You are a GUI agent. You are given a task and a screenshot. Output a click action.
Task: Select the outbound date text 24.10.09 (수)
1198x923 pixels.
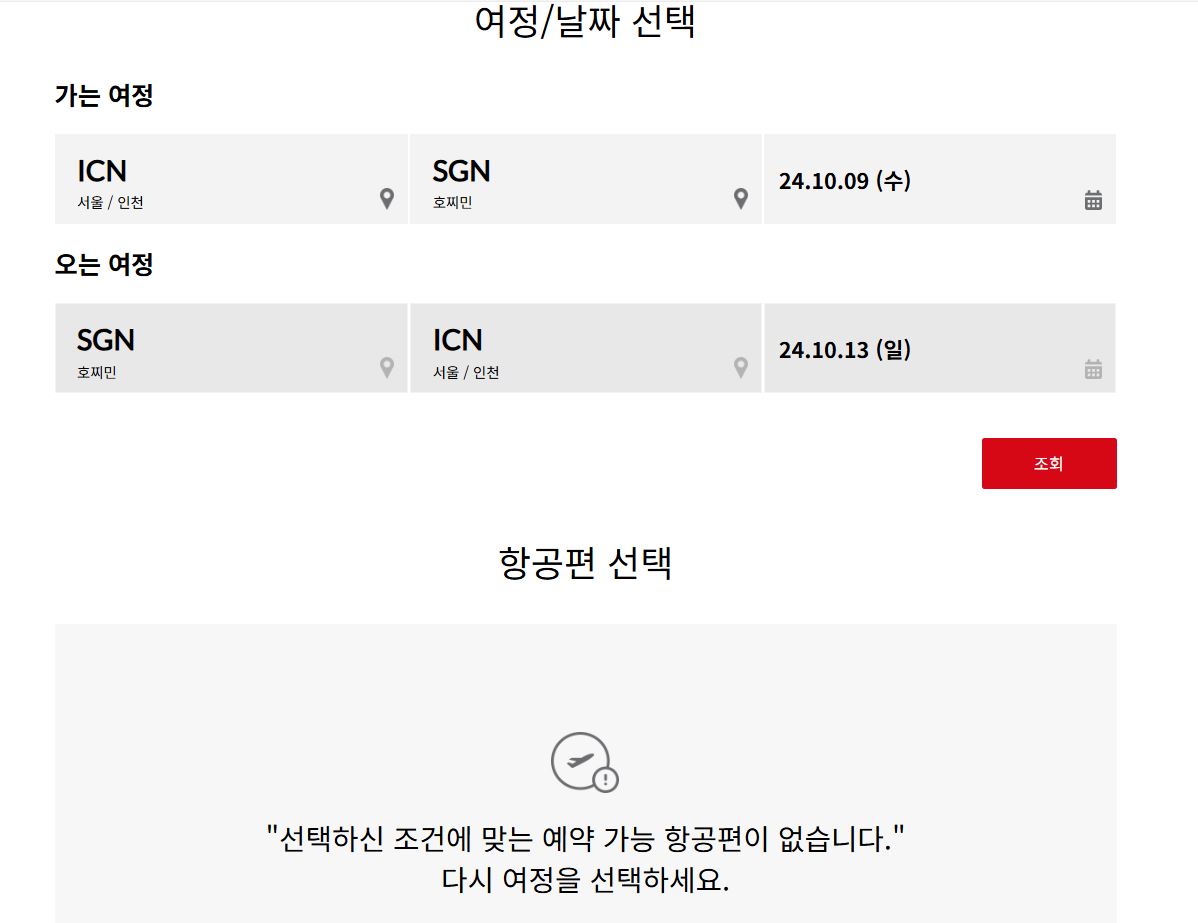coord(845,181)
